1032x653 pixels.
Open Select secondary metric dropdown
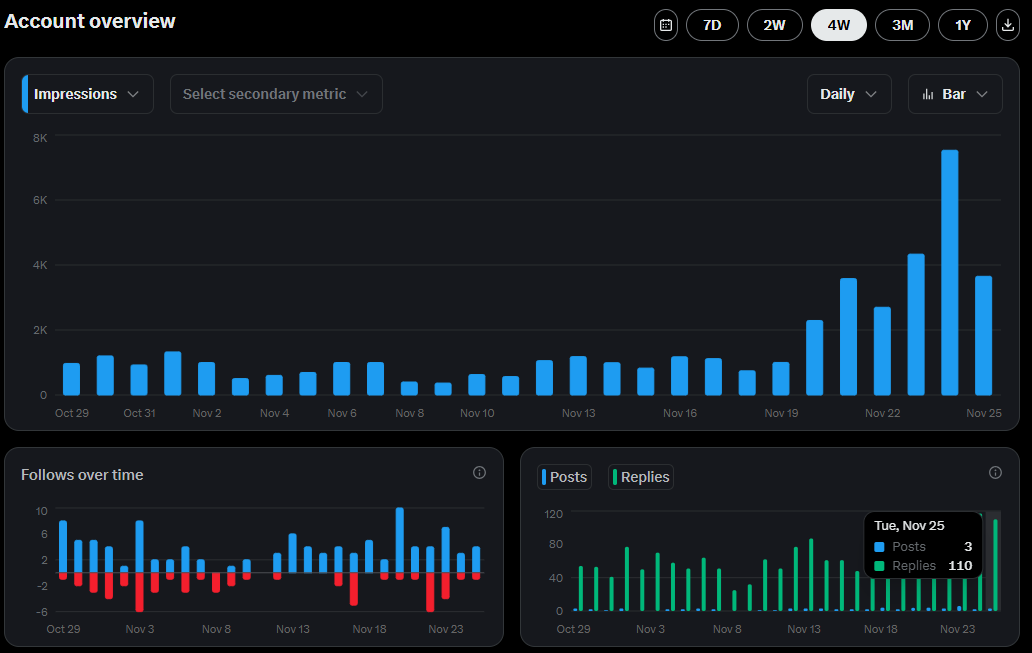[276, 94]
